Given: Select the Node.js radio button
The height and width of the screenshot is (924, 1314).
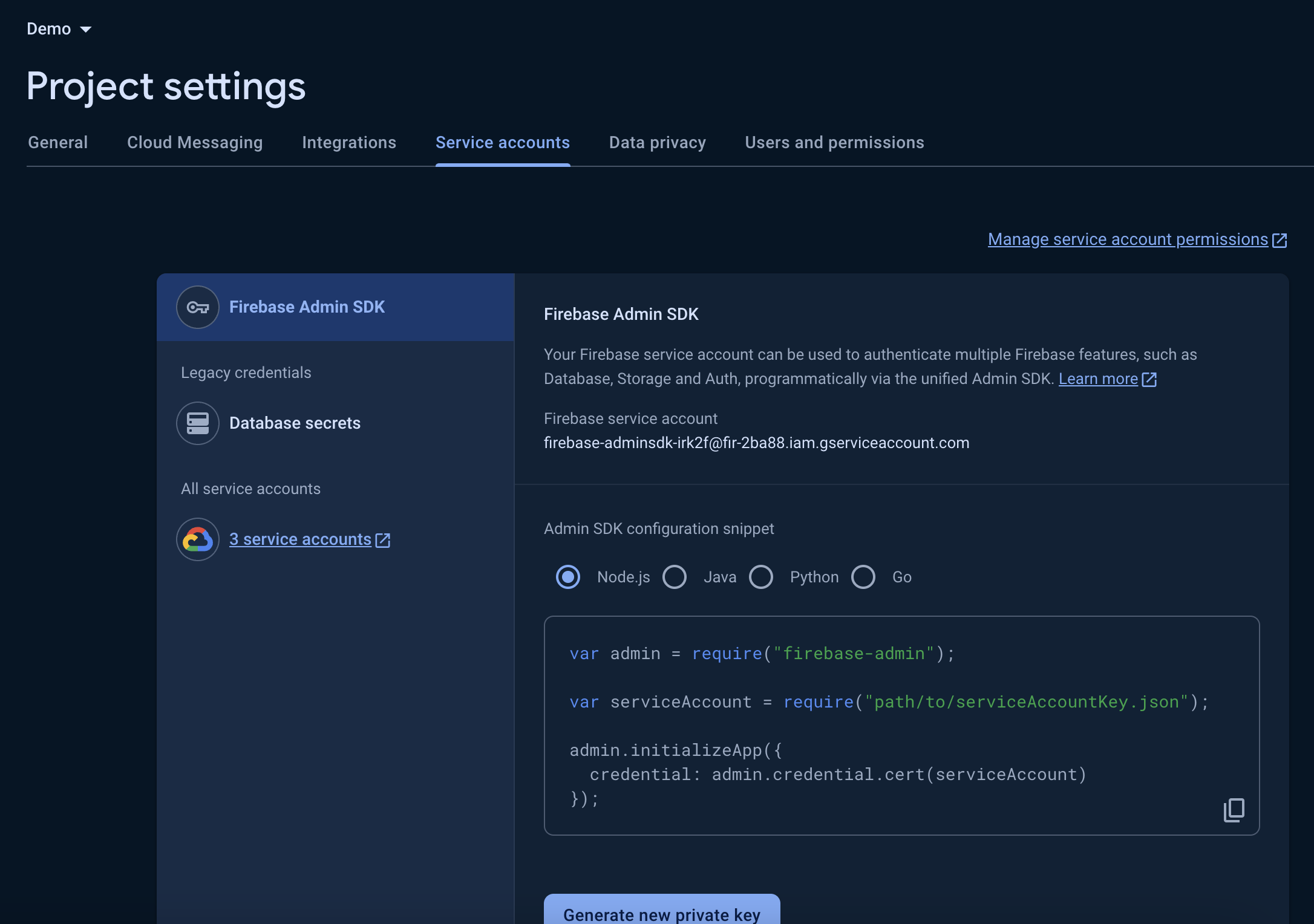Looking at the screenshot, I should (x=567, y=577).
